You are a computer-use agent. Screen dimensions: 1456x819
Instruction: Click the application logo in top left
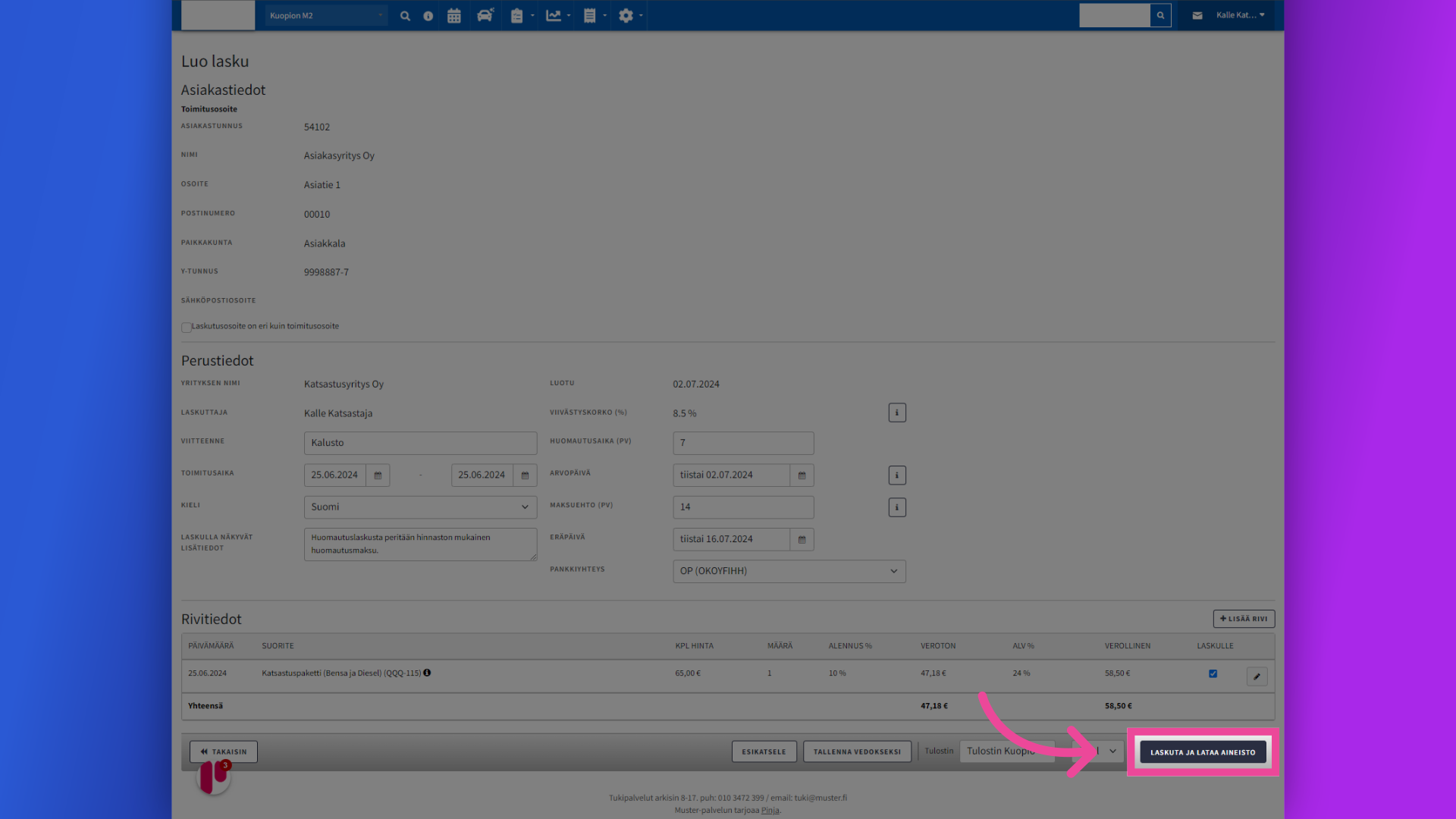point(218,15)
